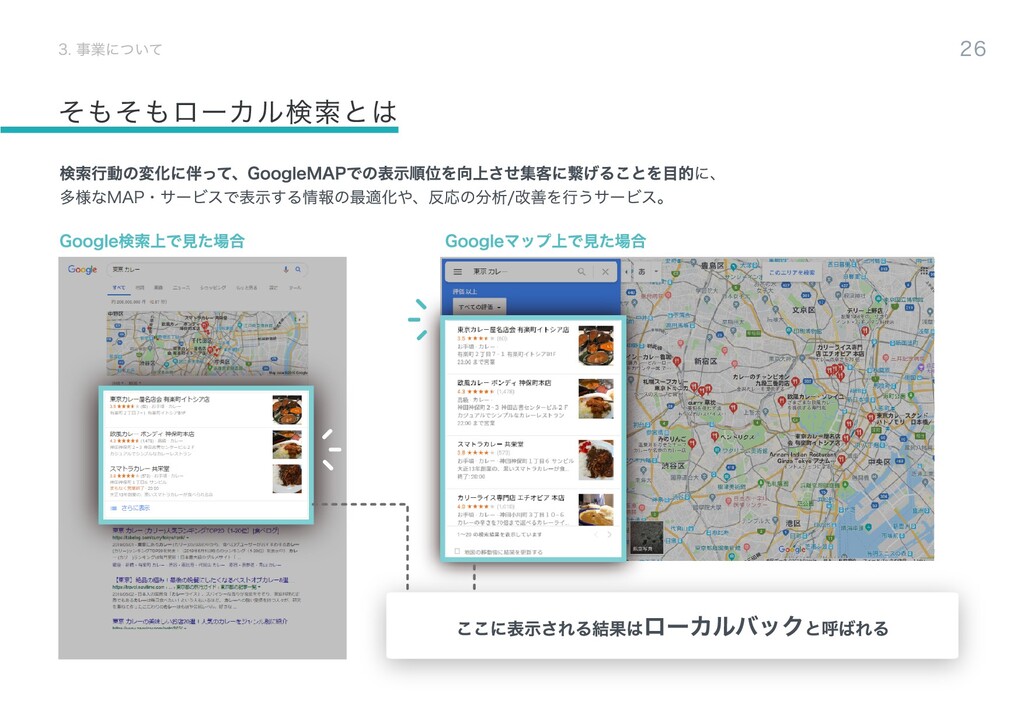Select the ニュース search tab
The image size is (1024, 708).
(182, 287)
